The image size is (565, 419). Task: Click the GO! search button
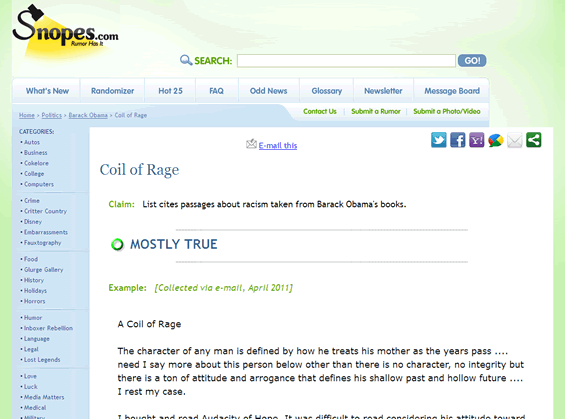coord(472,61)
